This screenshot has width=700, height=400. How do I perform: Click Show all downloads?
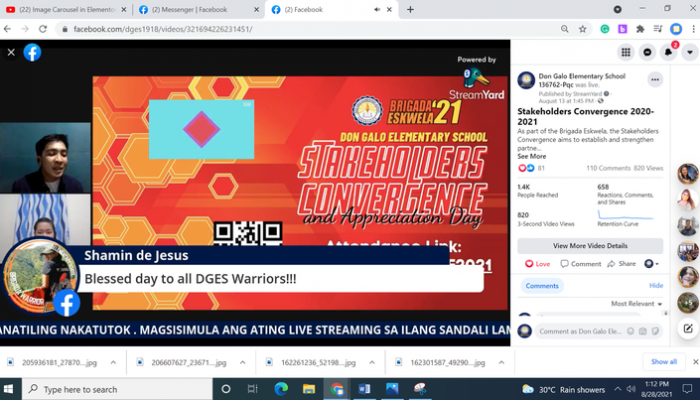pyautogui.click(x=663, y=362)
